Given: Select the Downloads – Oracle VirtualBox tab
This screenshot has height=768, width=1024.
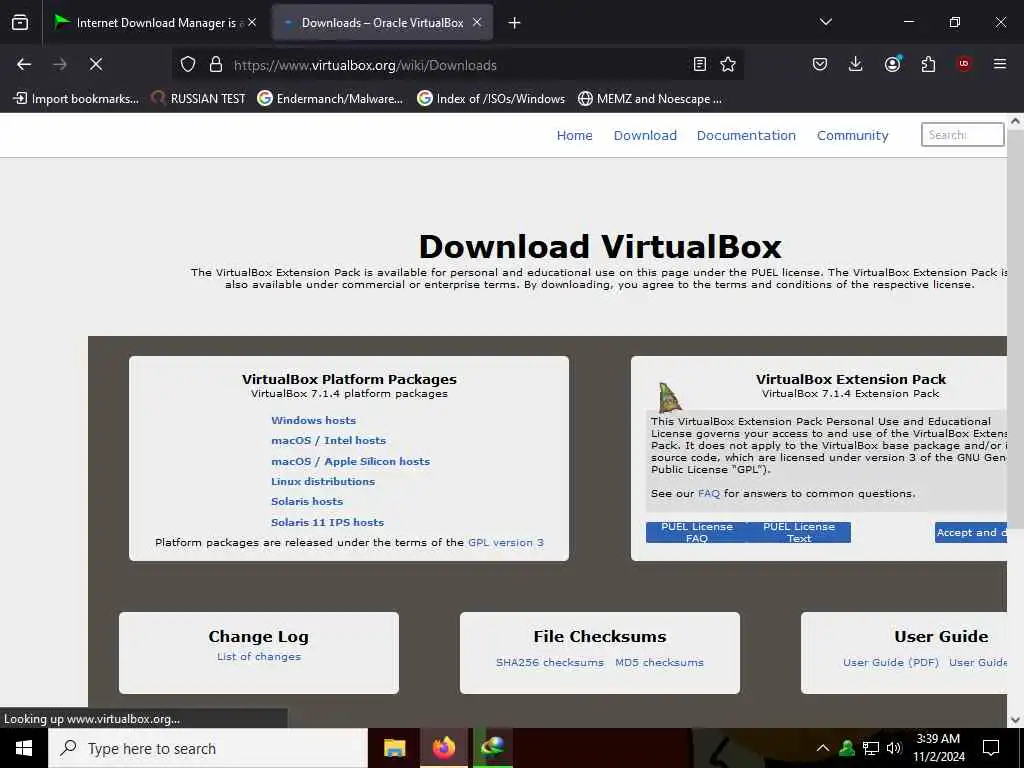Looking at the screenshot, I should (x=382, y=23).
